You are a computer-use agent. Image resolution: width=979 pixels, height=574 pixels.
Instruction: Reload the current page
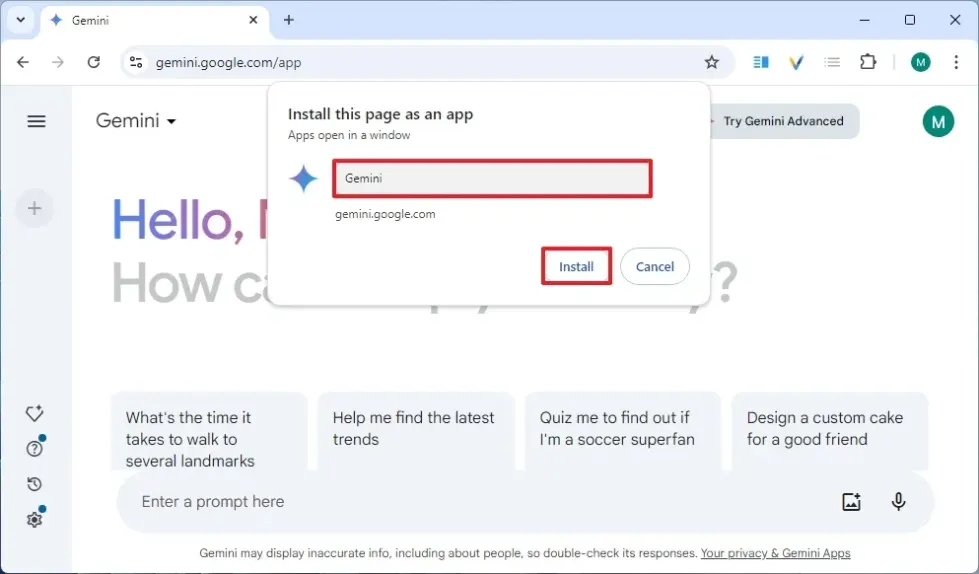click(94, 62)
